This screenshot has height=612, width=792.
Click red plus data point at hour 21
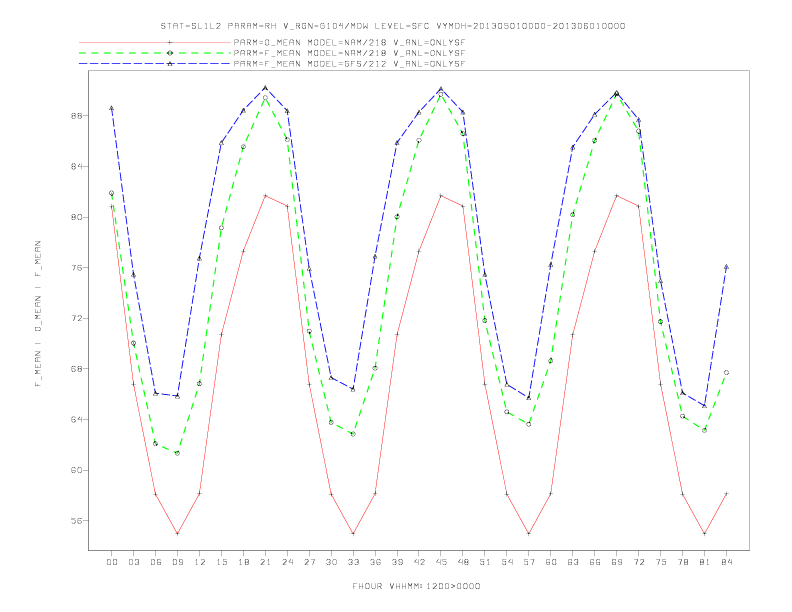[265, 195]
